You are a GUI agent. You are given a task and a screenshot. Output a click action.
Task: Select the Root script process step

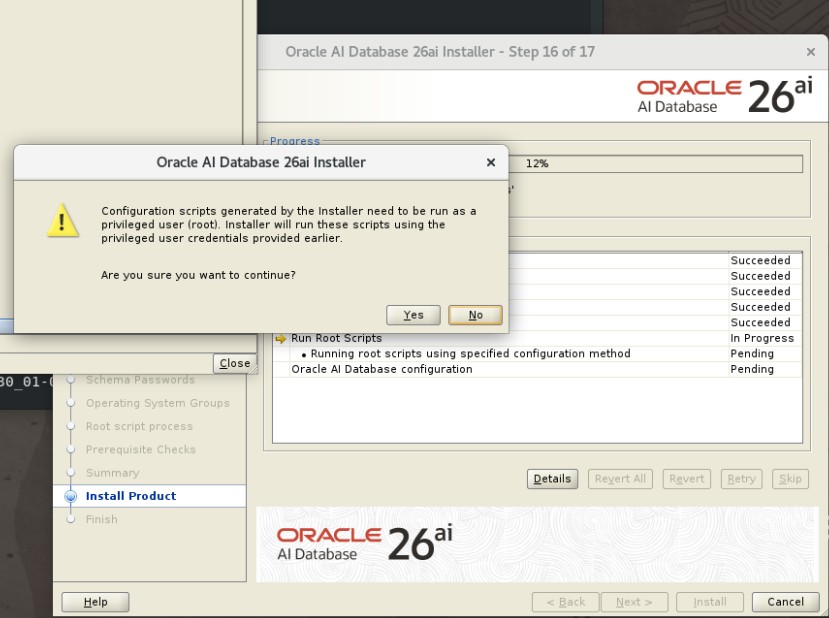click(x=139, y=426)
